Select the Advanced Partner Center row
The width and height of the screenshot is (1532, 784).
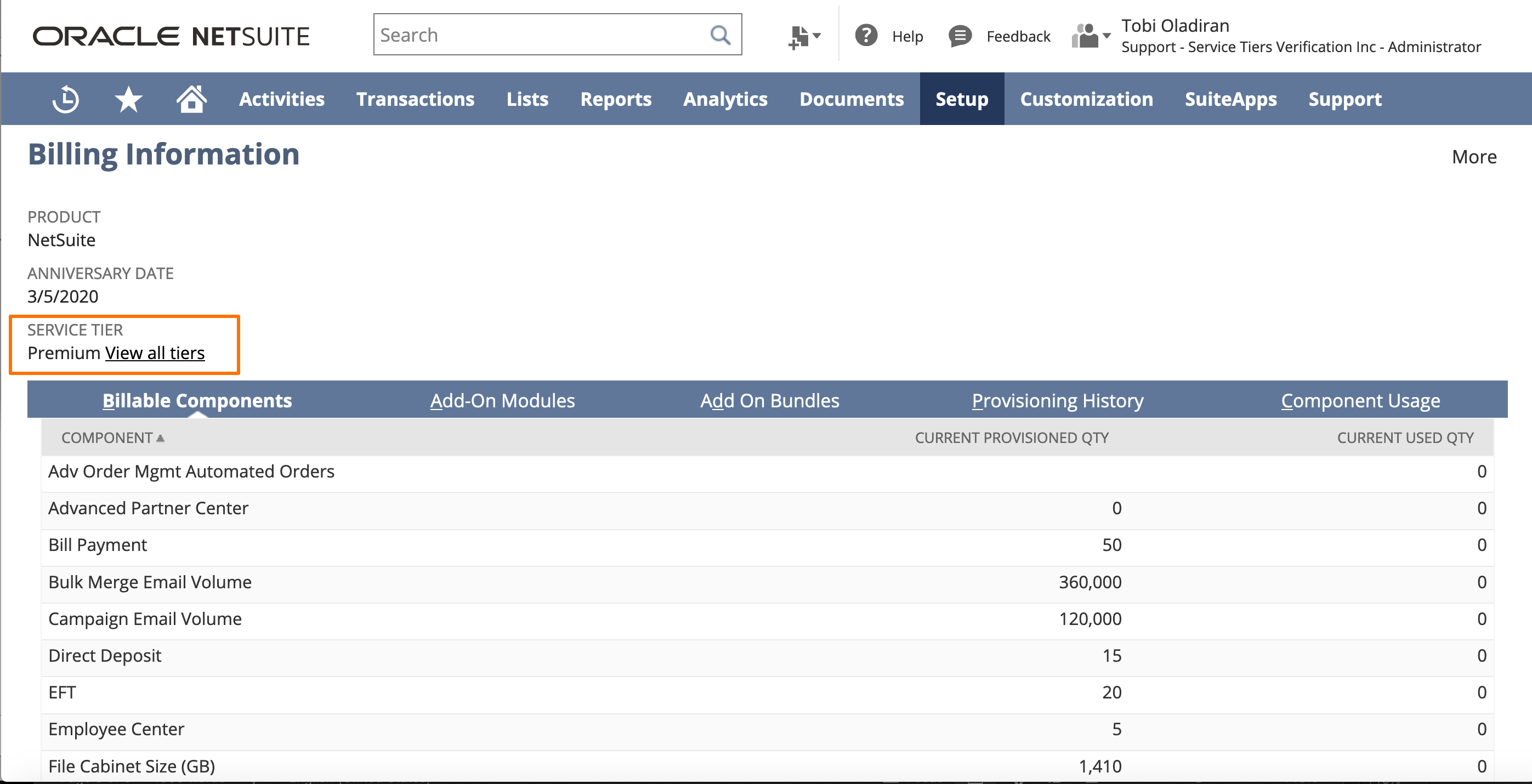pos(767,509)
